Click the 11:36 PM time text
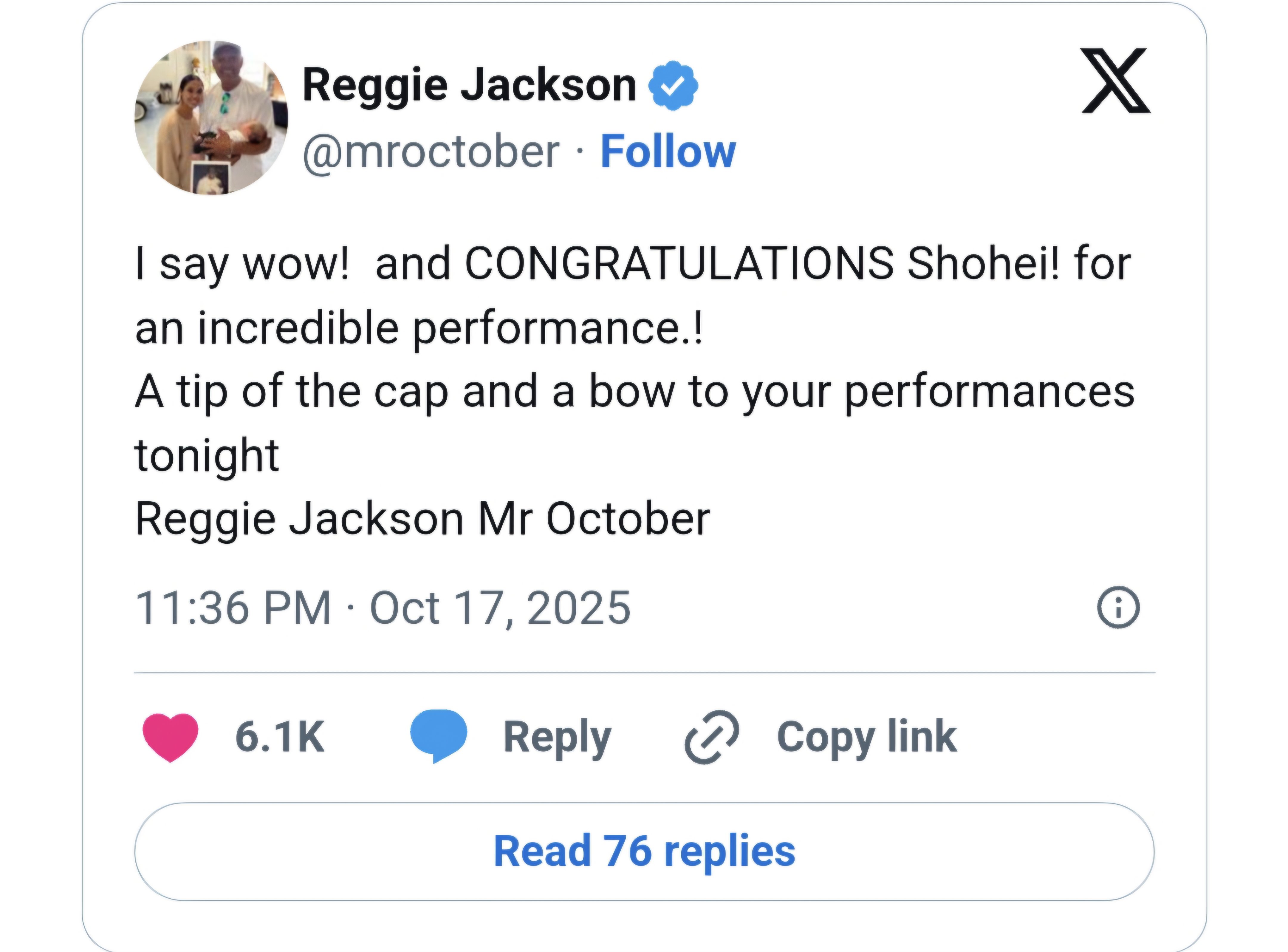 pos(233,608)
